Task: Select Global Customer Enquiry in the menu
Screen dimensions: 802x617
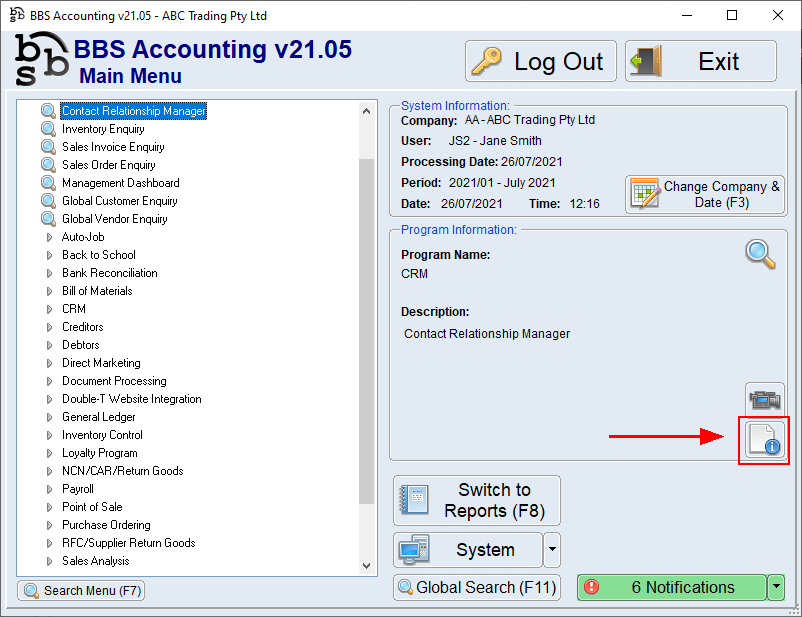Action: point(119,201)
